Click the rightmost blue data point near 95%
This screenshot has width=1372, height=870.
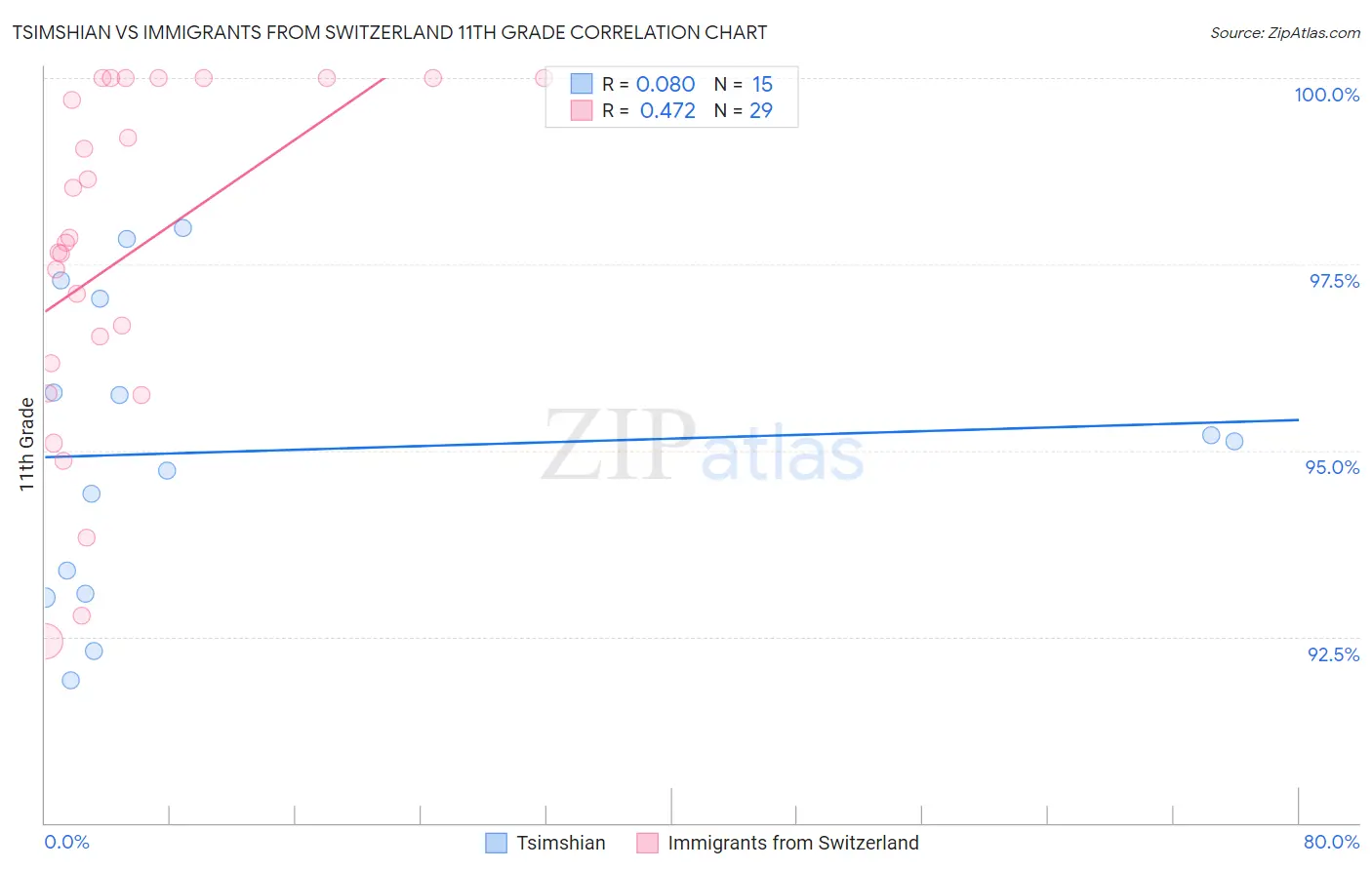pyautogui.click(x=1234, y=441)
